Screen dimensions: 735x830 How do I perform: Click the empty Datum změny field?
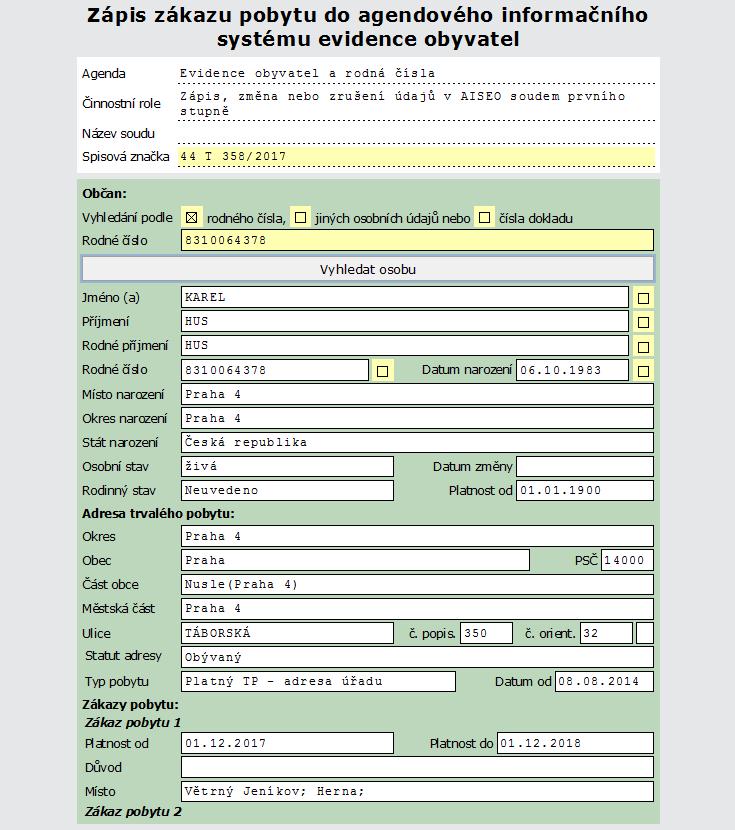[585, 466]
